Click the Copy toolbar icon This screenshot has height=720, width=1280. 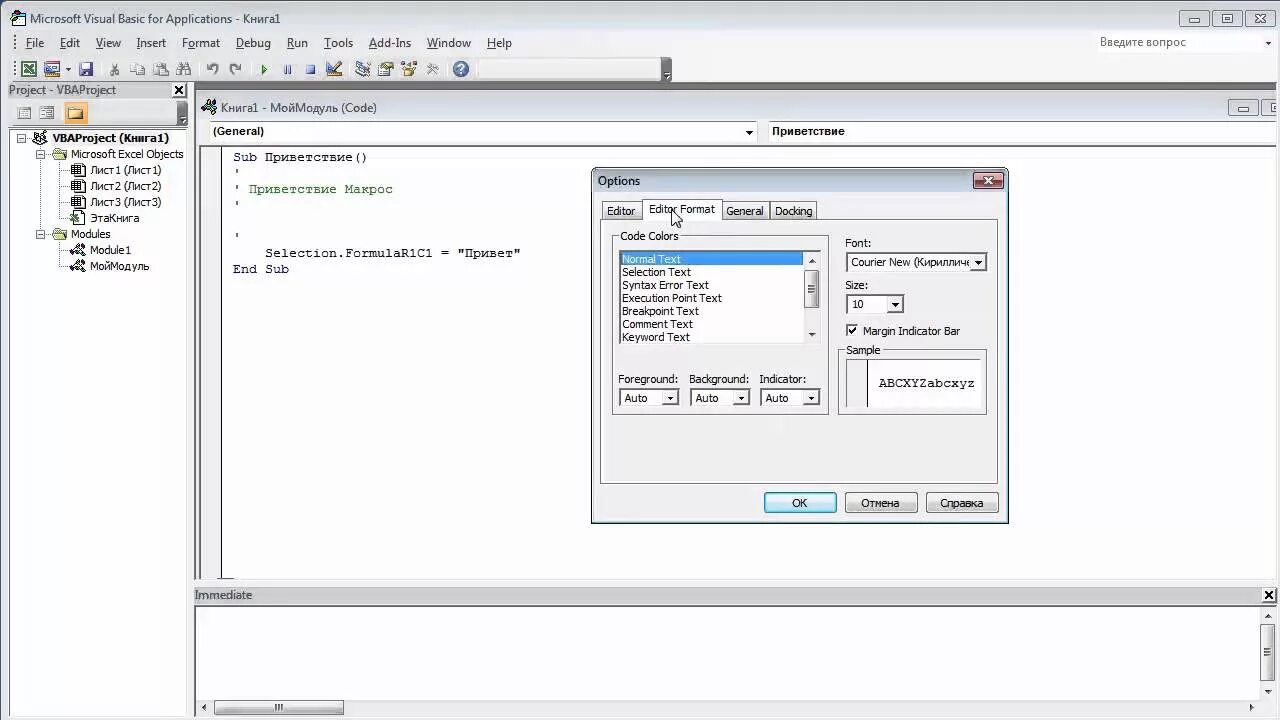tap(137, 69)
